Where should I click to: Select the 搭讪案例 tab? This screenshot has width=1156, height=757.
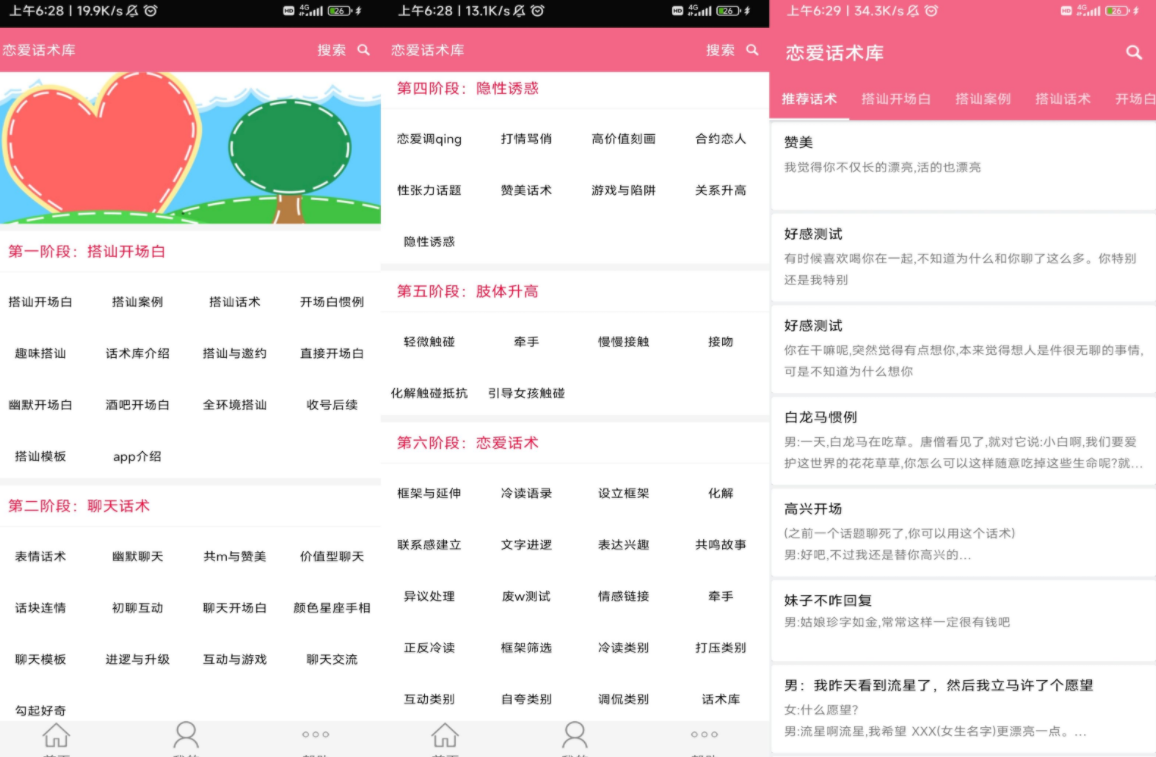pyautogui.click(x=983, y=99)
